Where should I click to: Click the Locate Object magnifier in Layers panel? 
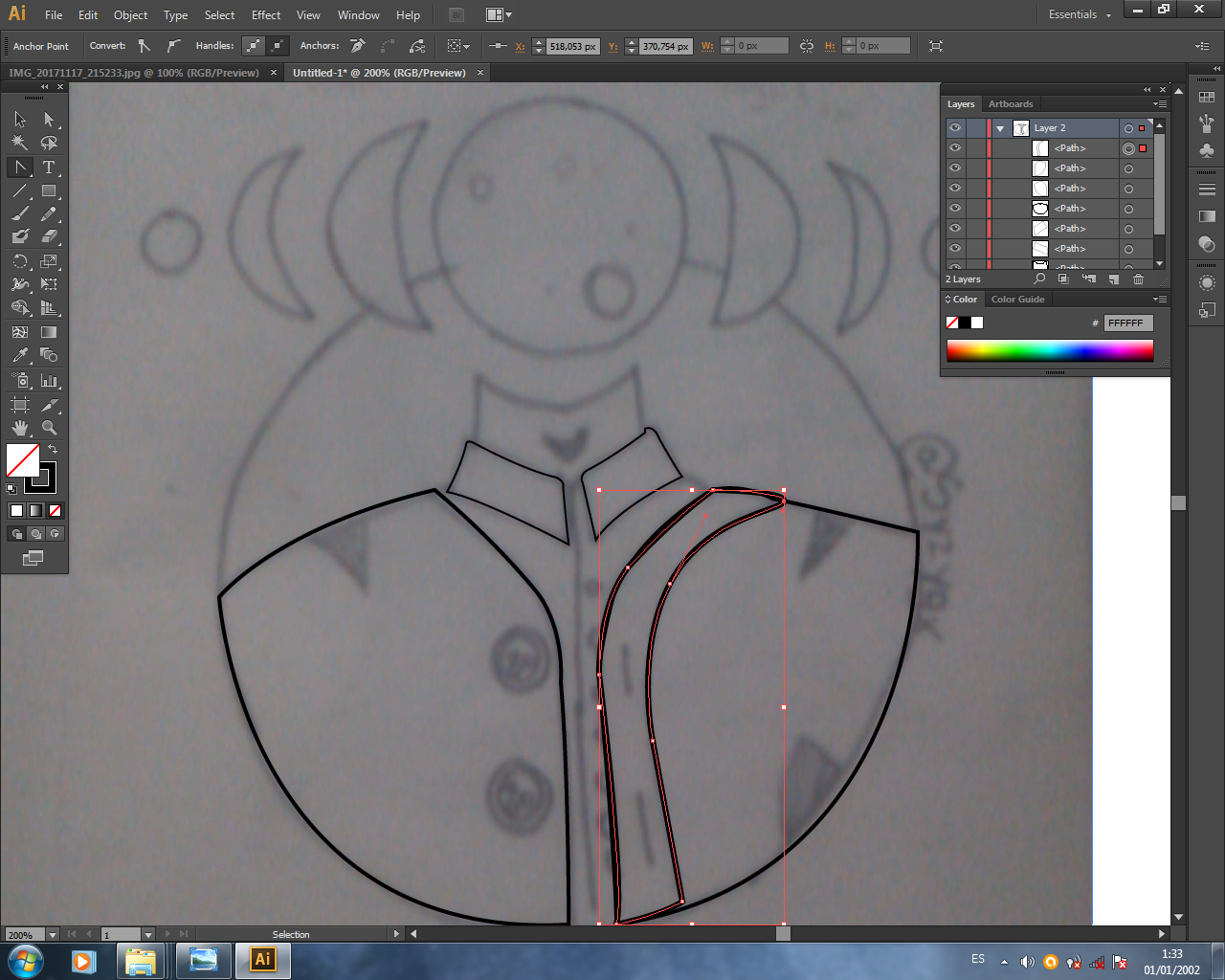click(x=1039, y=279)
